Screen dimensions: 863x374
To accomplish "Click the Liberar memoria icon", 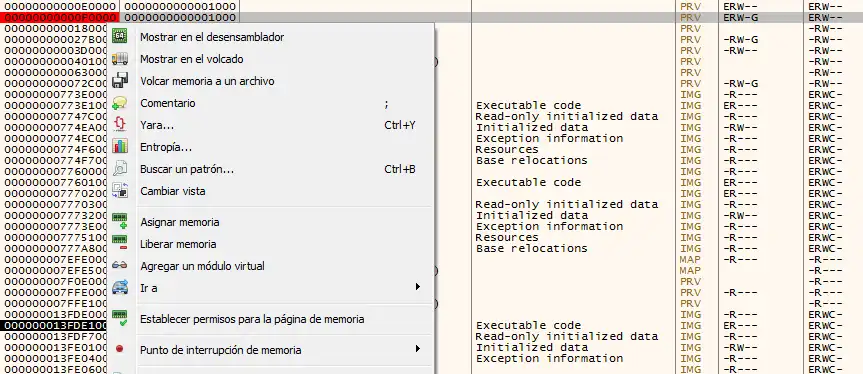I will [x=119, y=244].
